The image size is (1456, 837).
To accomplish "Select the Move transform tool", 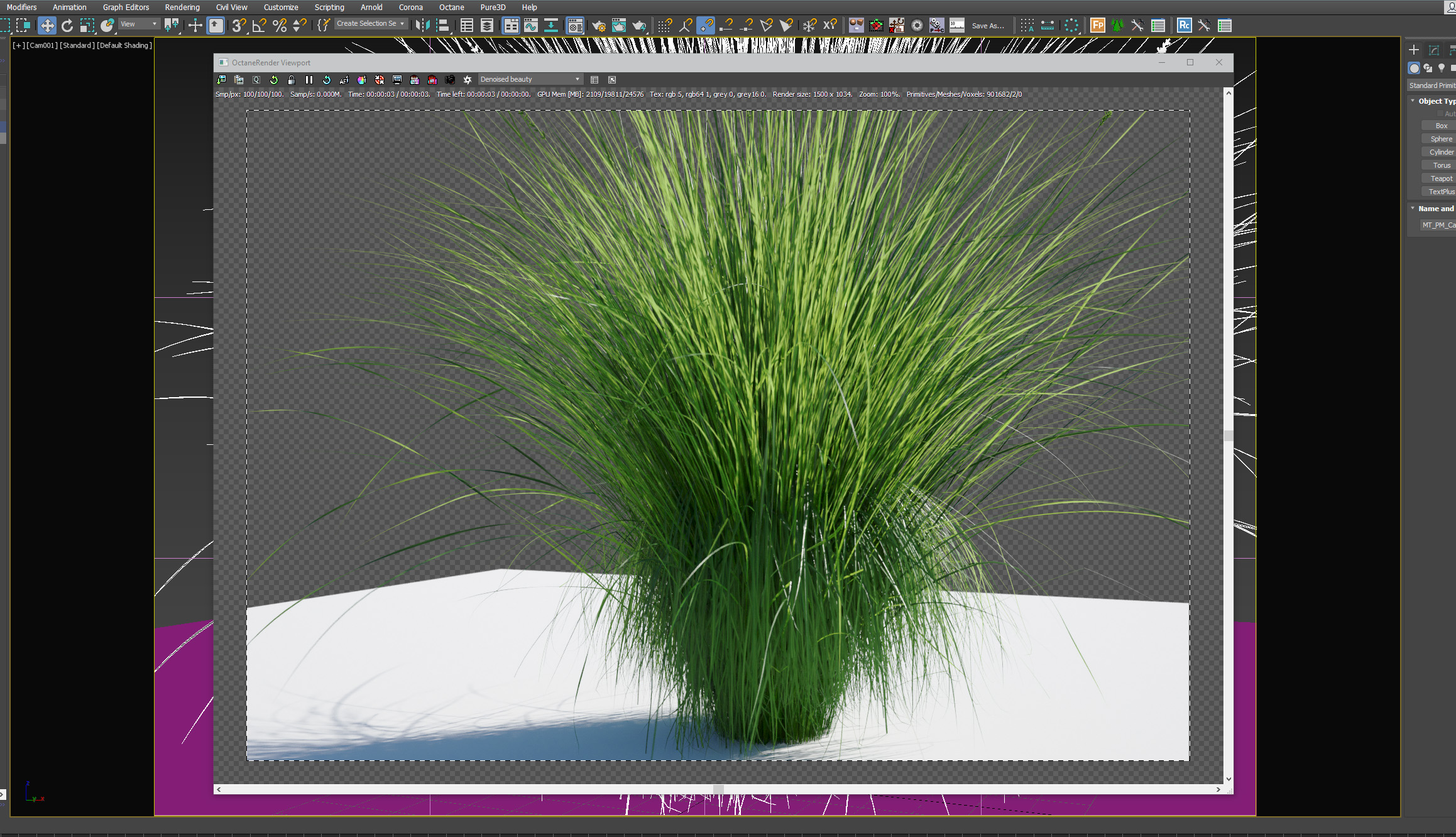I will point(47,26).
